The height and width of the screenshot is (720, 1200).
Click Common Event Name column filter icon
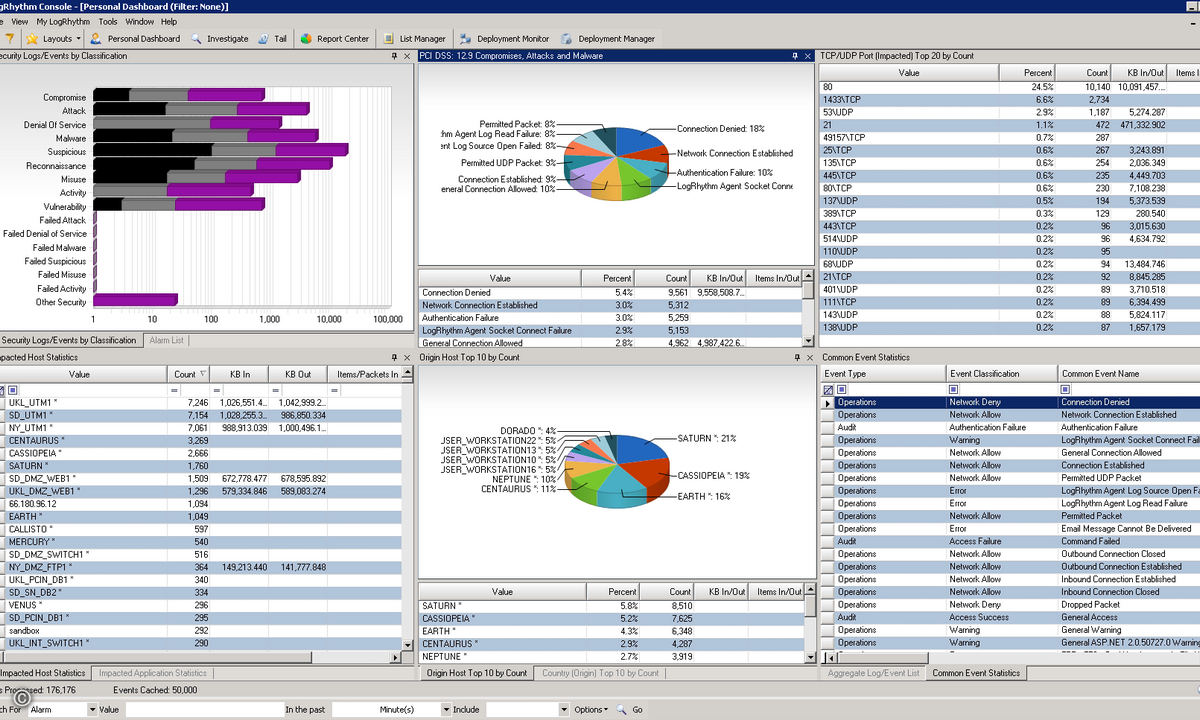(1064, 390)
